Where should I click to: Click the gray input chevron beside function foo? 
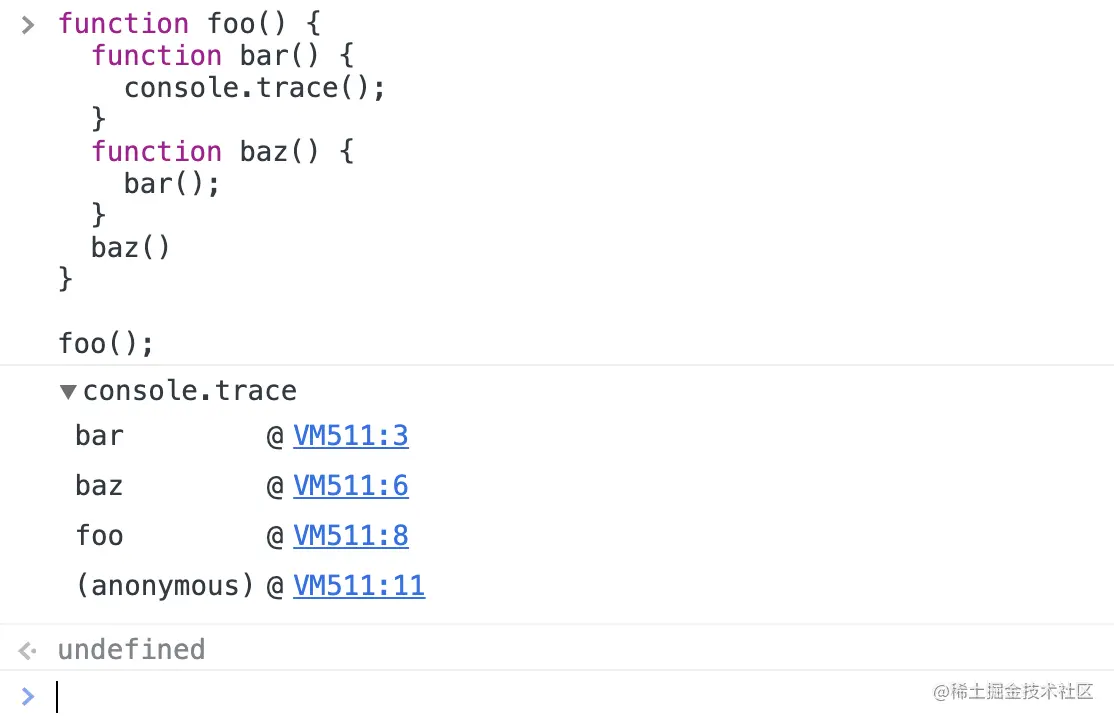coord(27,24)
